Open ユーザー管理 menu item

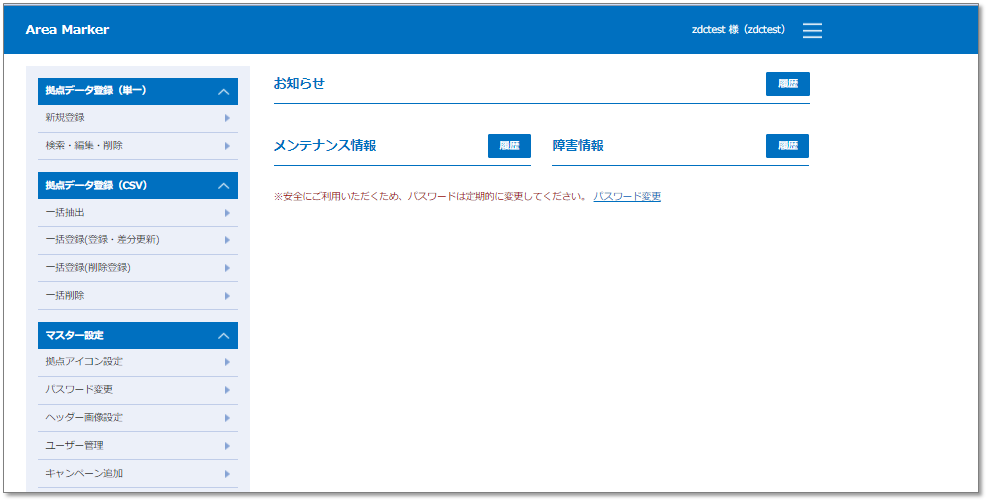(x=138, y=446)
